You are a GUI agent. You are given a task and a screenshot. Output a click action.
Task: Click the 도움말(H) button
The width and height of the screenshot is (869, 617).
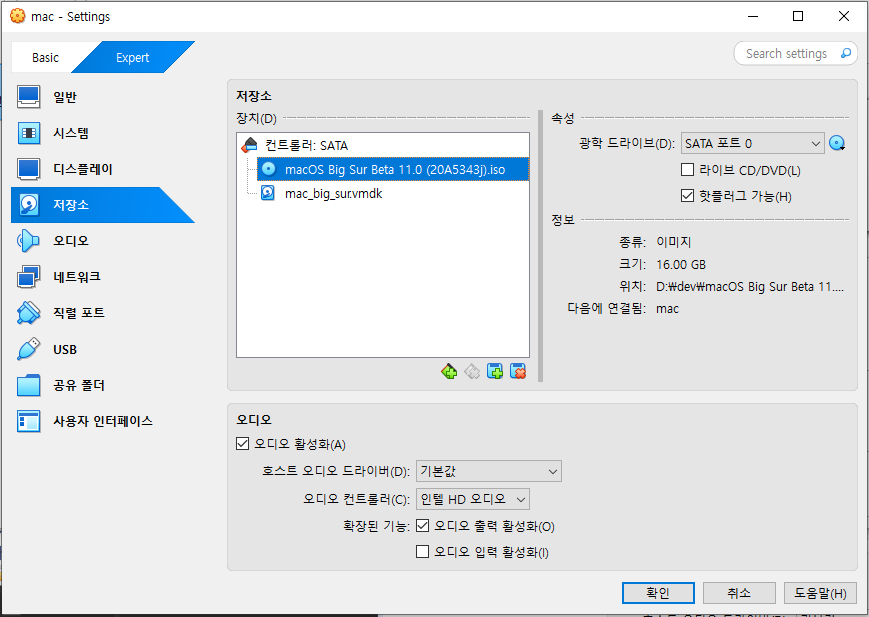tap(820, 593)
